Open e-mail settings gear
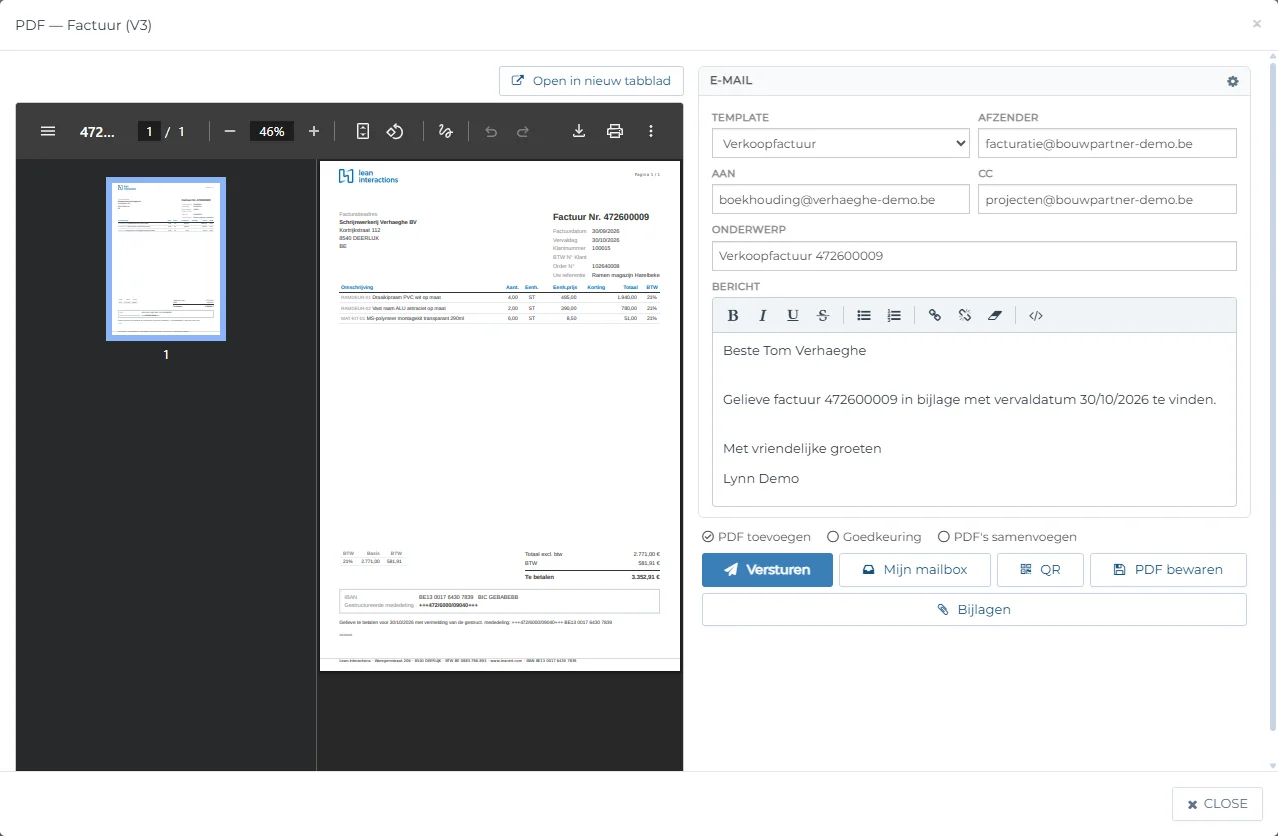The height and width of the screenshot is (836, 1278). [1233, 81]
